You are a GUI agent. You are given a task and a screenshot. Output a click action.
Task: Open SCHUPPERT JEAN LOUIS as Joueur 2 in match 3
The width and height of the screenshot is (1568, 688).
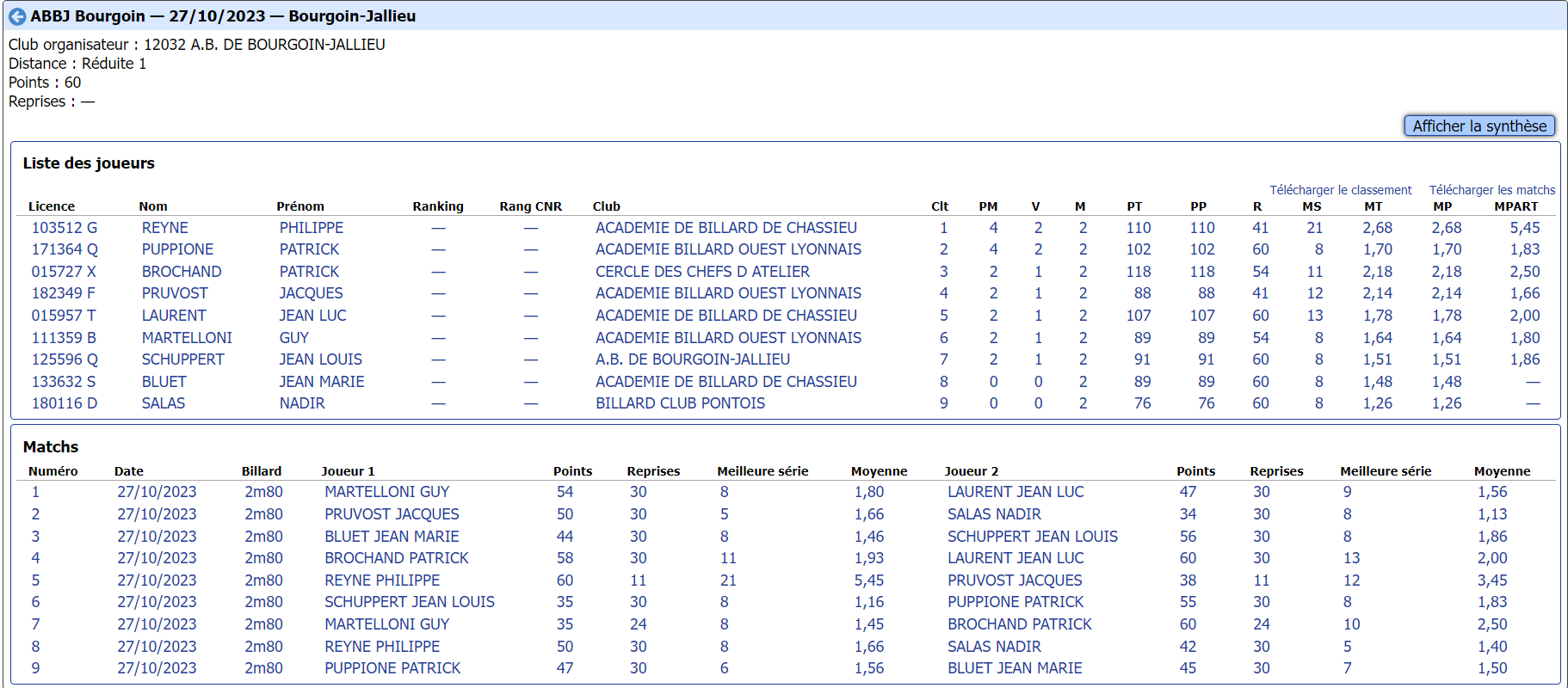click(1033, 537)
